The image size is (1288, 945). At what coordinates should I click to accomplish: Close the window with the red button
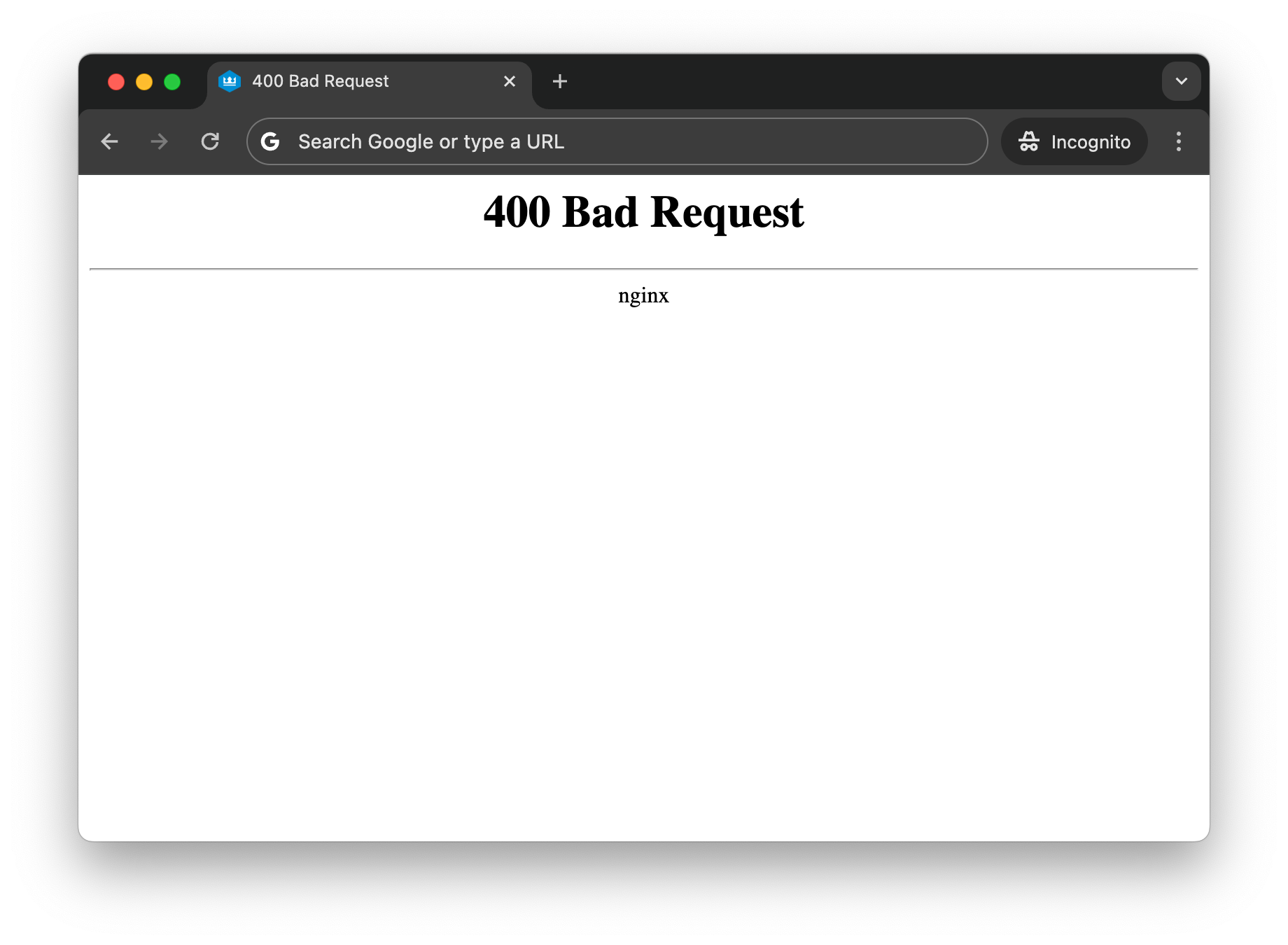pyautogui.click(x=116, y=82)
